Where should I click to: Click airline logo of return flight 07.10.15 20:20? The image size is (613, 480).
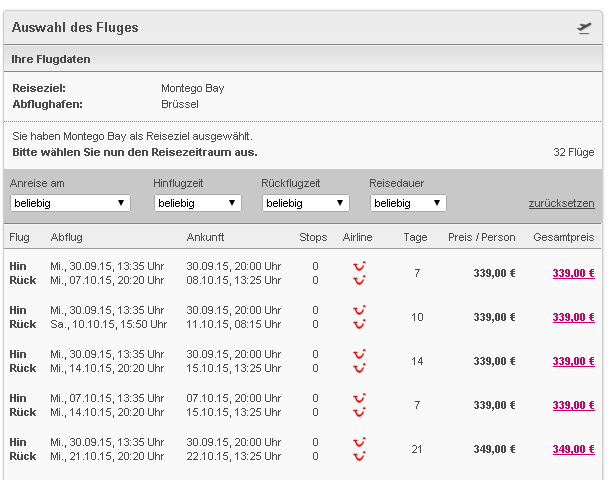click(359, 280)
